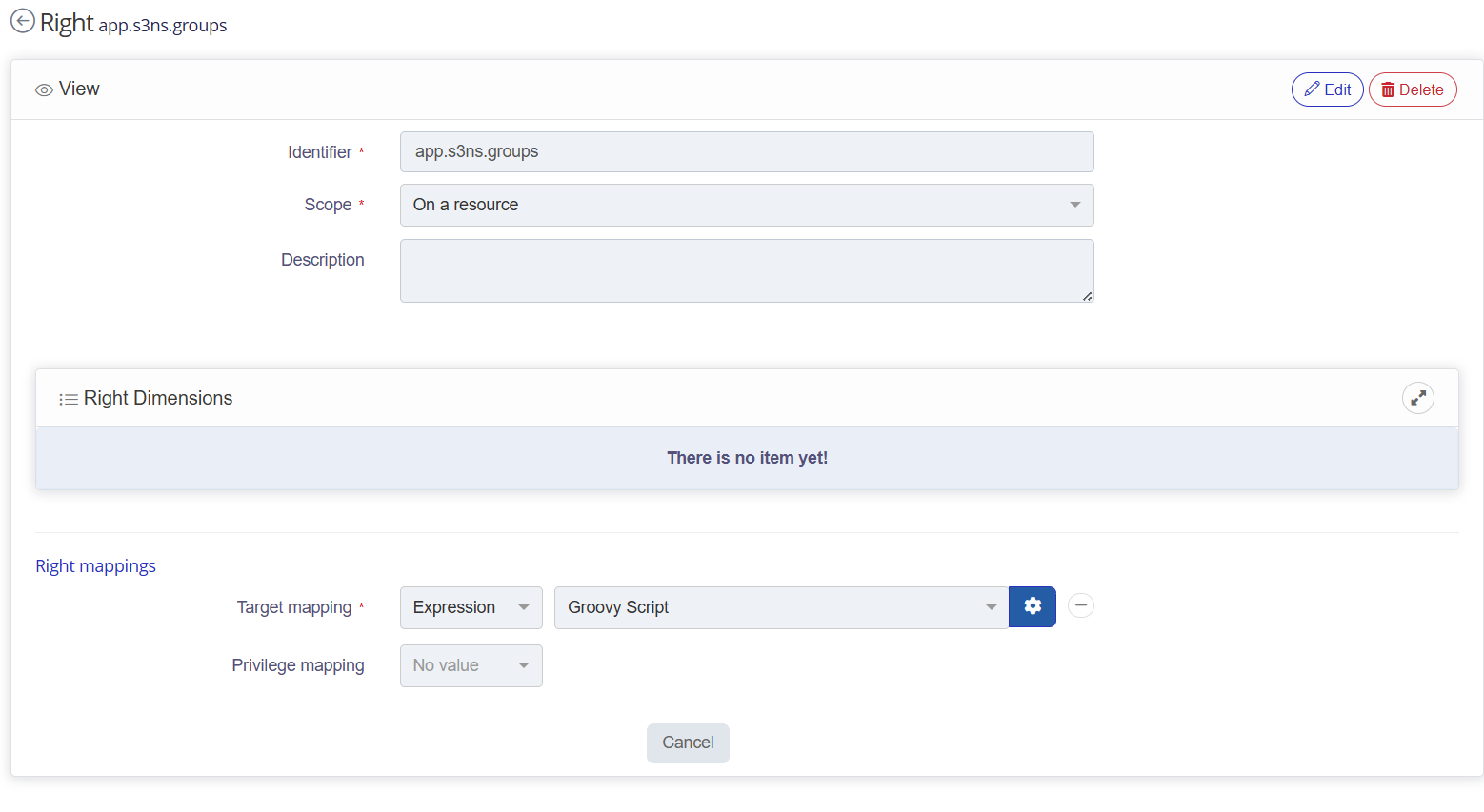Viewport: 1484px width, 812px height.
Task: Click the Cancel button
Action: [x=688, y=743]
